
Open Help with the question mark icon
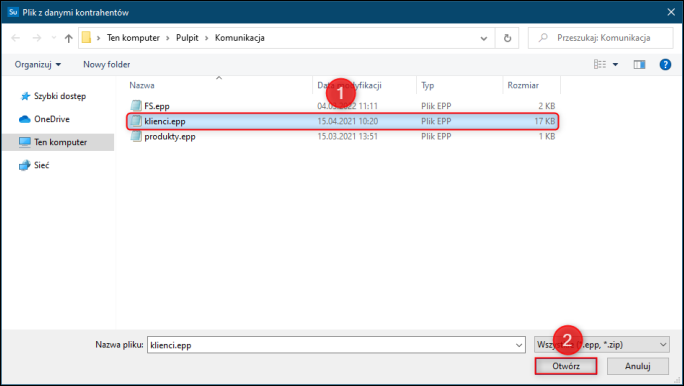(x=665, y=65)
